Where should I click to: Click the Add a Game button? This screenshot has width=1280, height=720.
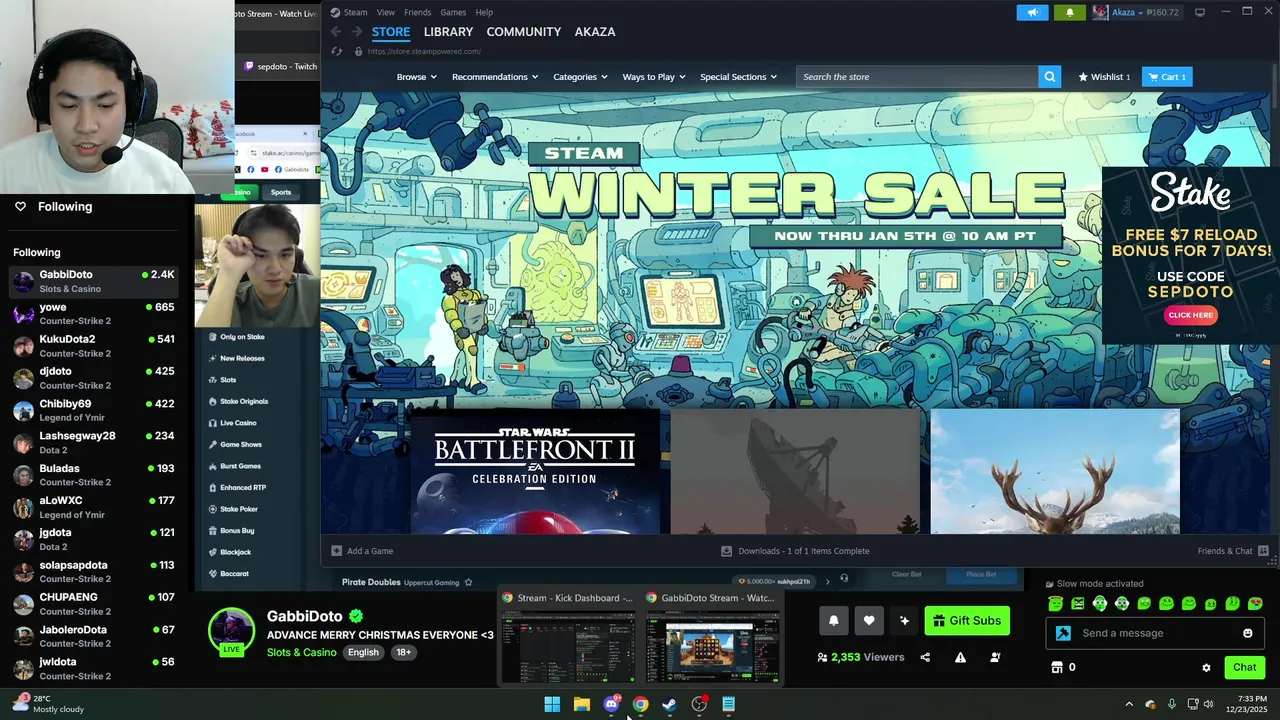click(362, 551)
